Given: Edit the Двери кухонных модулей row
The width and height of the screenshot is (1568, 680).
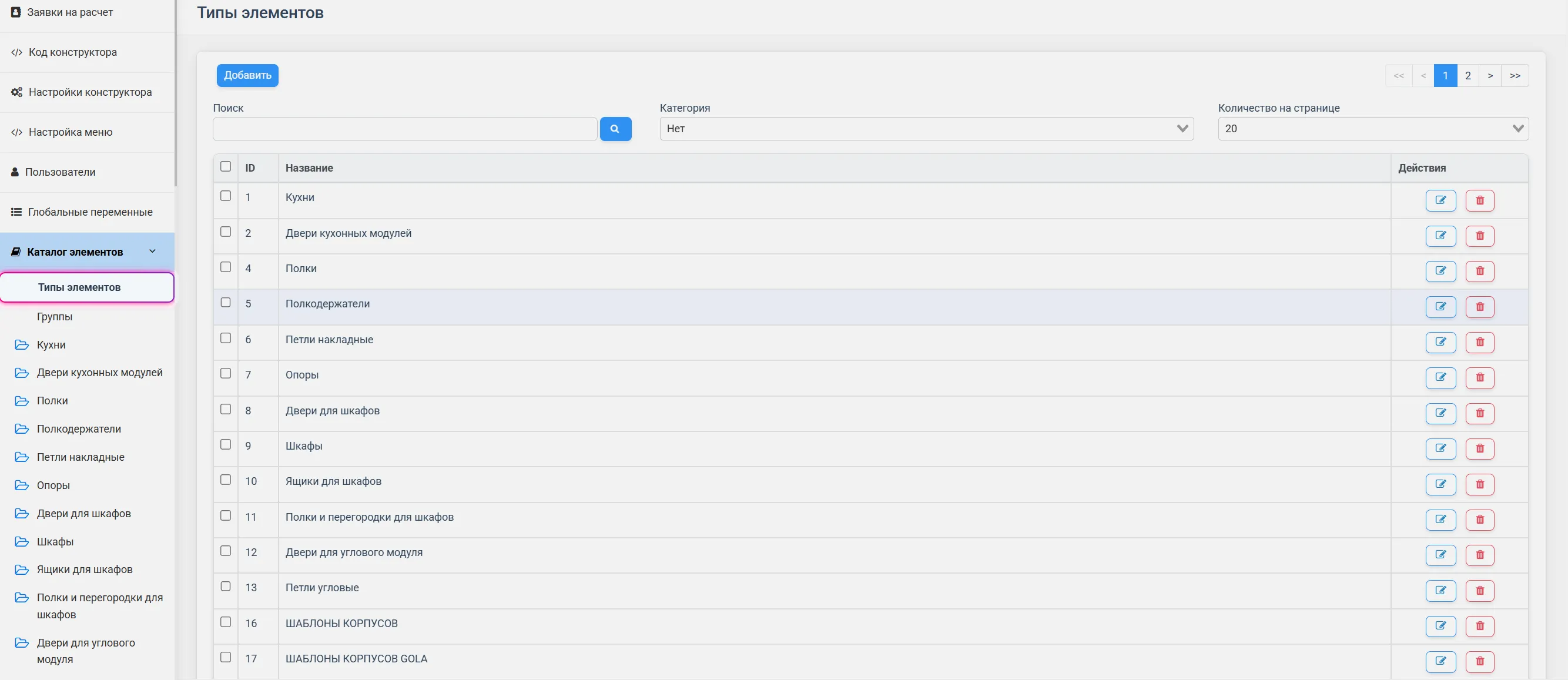Looking at the screenshot, I should (1440, 236).
